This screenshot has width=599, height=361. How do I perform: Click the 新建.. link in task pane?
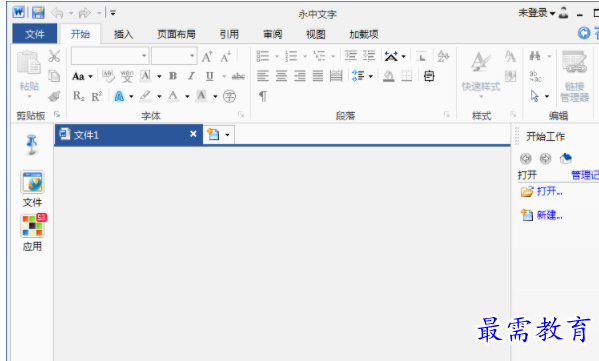click(x=550, y=215)
